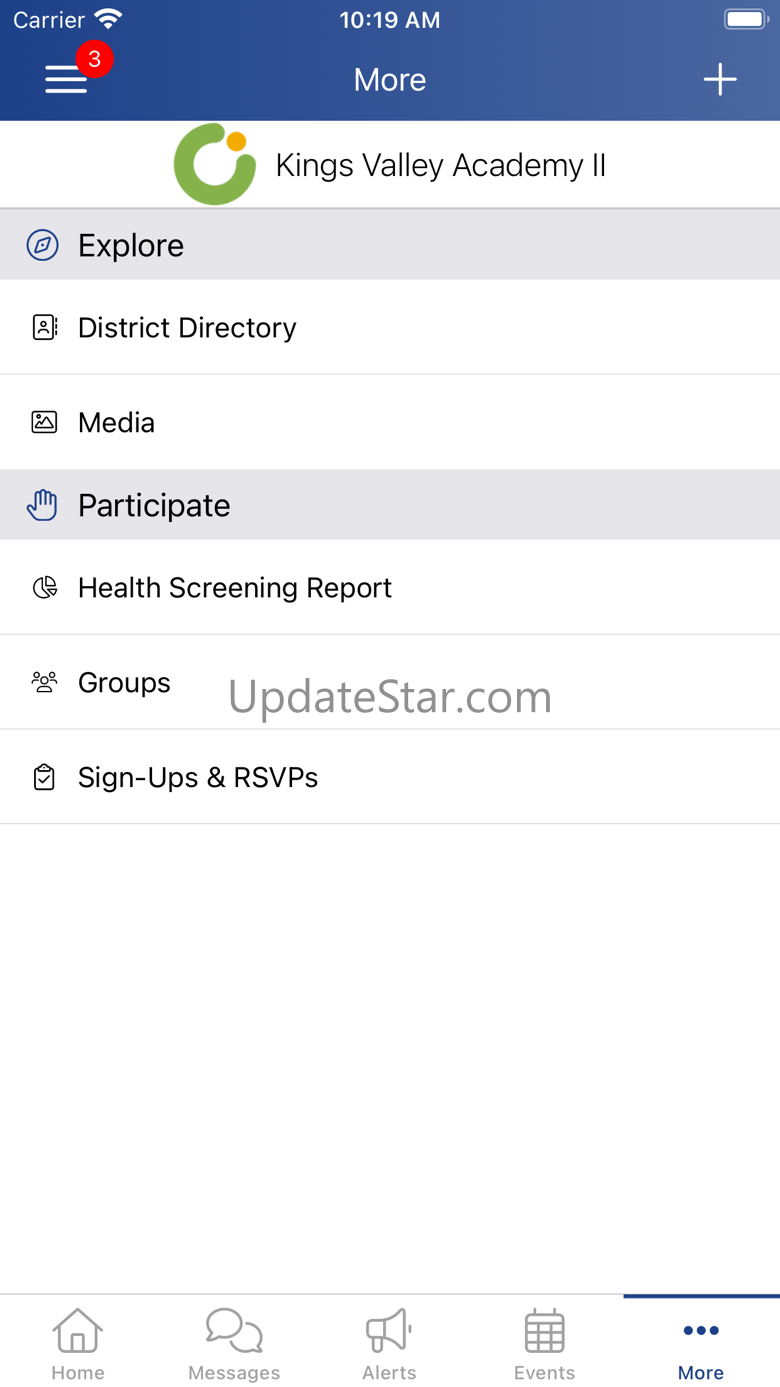
Task: Tap the pie chart icon for Health Screening
Action: point(45,588)
